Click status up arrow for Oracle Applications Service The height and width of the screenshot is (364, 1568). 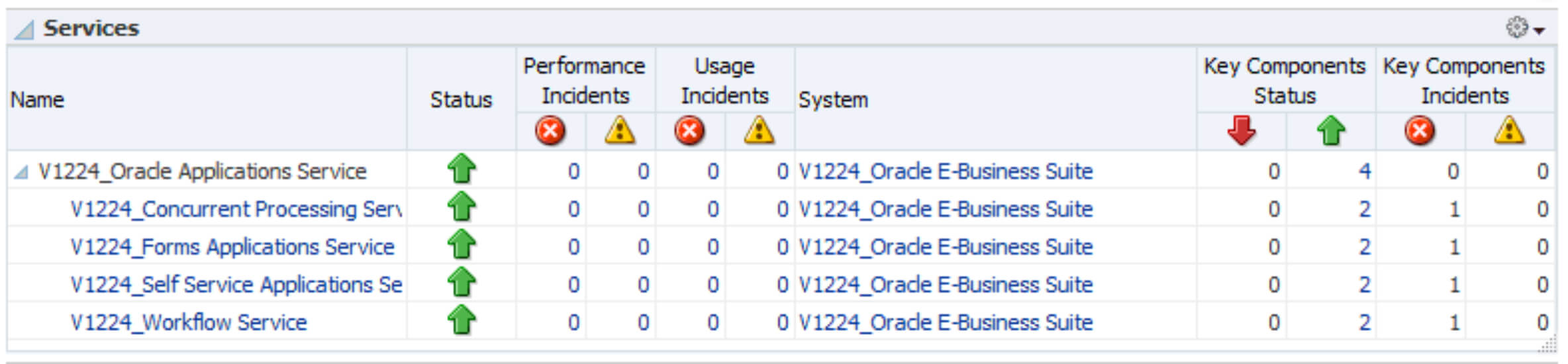click(462, 169)
